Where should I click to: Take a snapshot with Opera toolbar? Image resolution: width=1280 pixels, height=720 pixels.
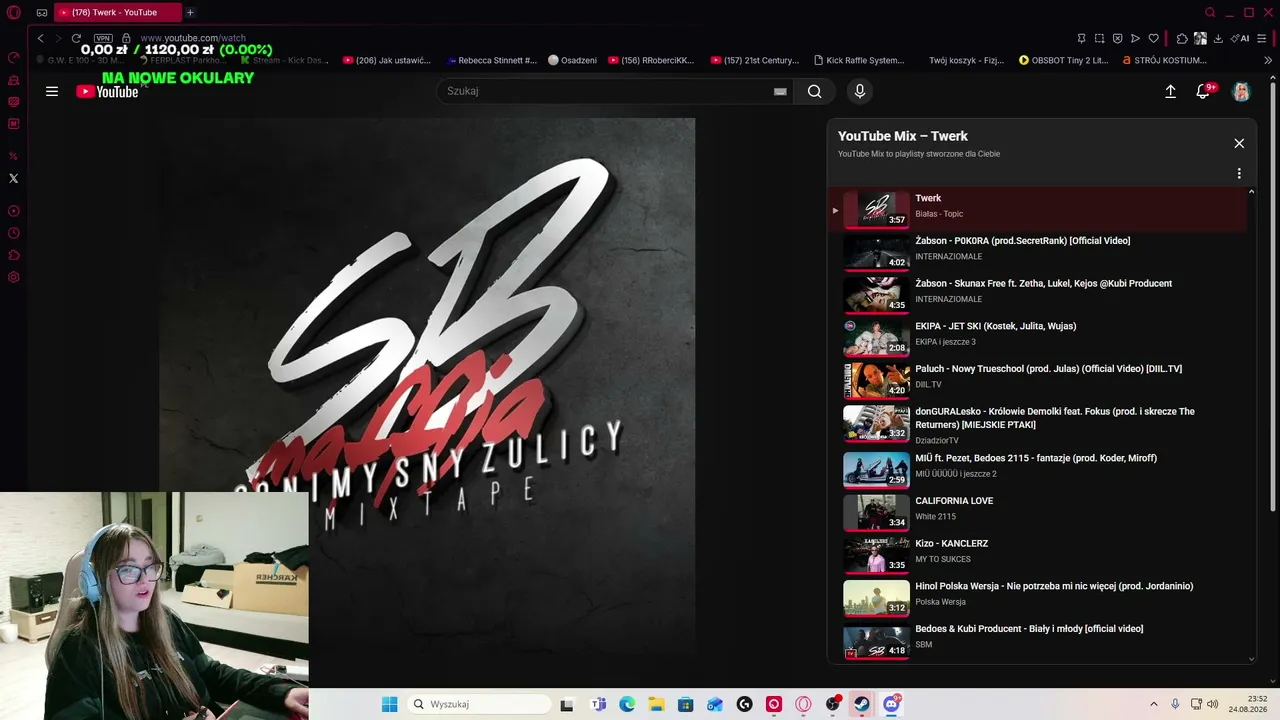[x=1099, y=38]
